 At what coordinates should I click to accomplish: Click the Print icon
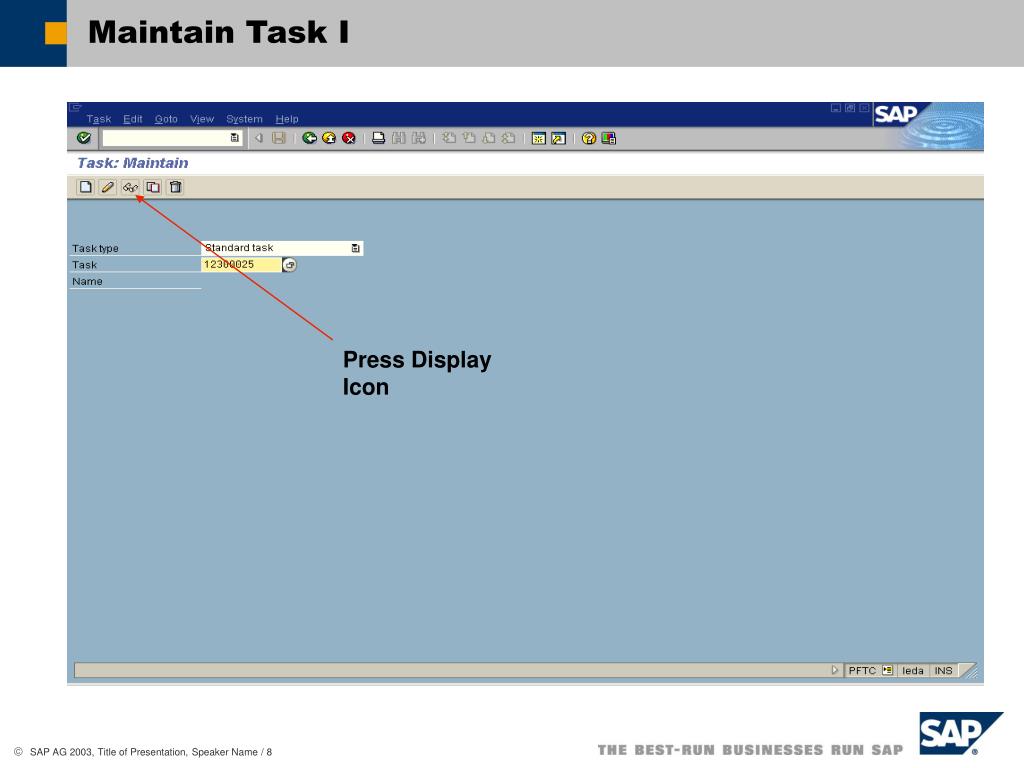[378, 138]
